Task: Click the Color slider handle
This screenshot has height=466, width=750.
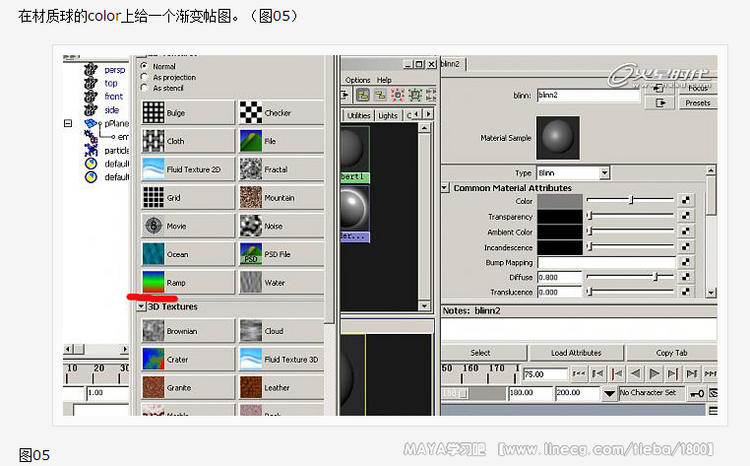Action: coord(631,200)
